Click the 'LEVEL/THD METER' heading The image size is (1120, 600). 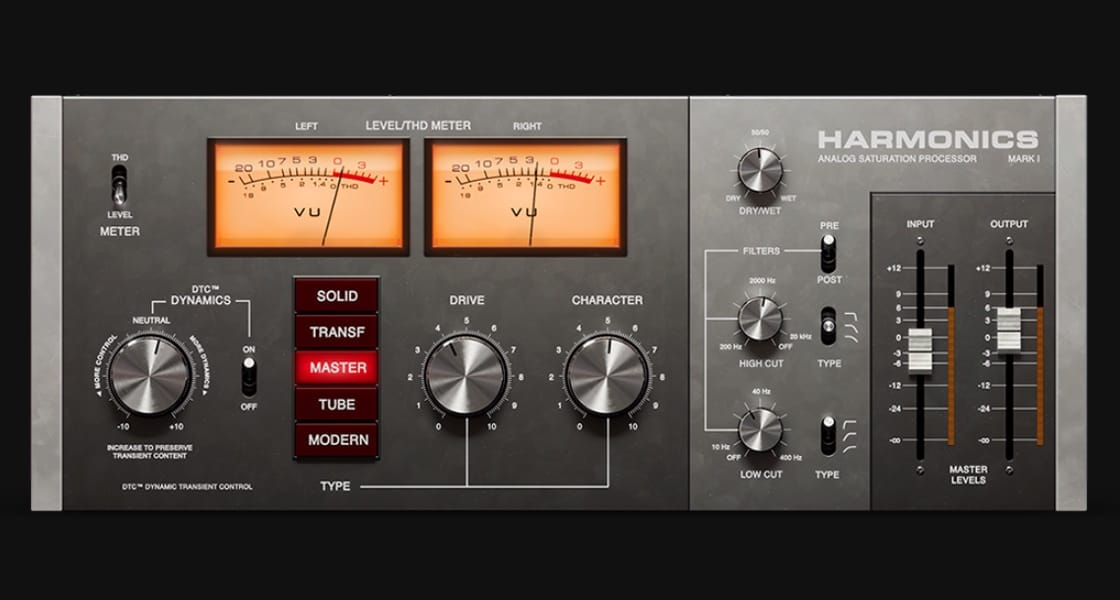[418, 126]
